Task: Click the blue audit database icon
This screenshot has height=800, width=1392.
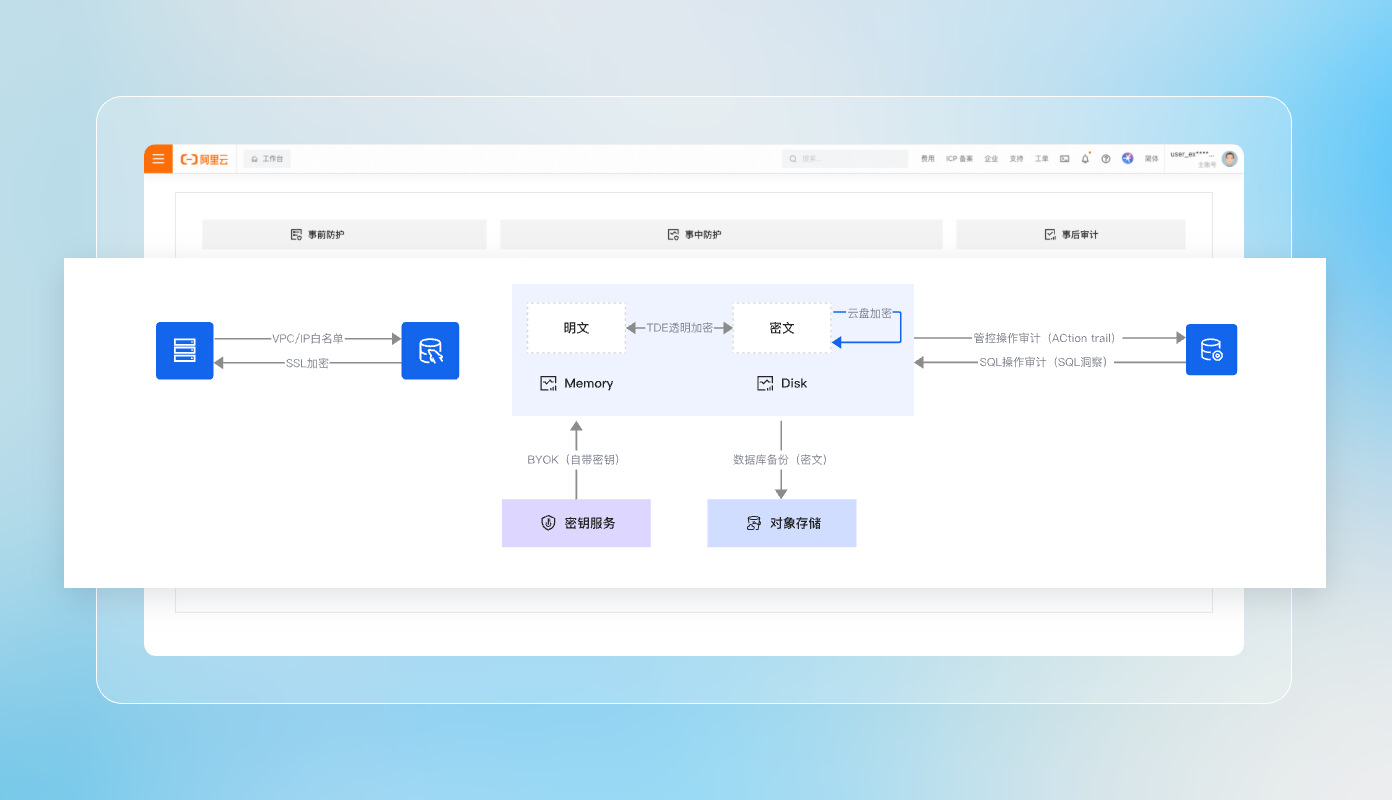Action: pyautogui.click(x=1211, y=350)
